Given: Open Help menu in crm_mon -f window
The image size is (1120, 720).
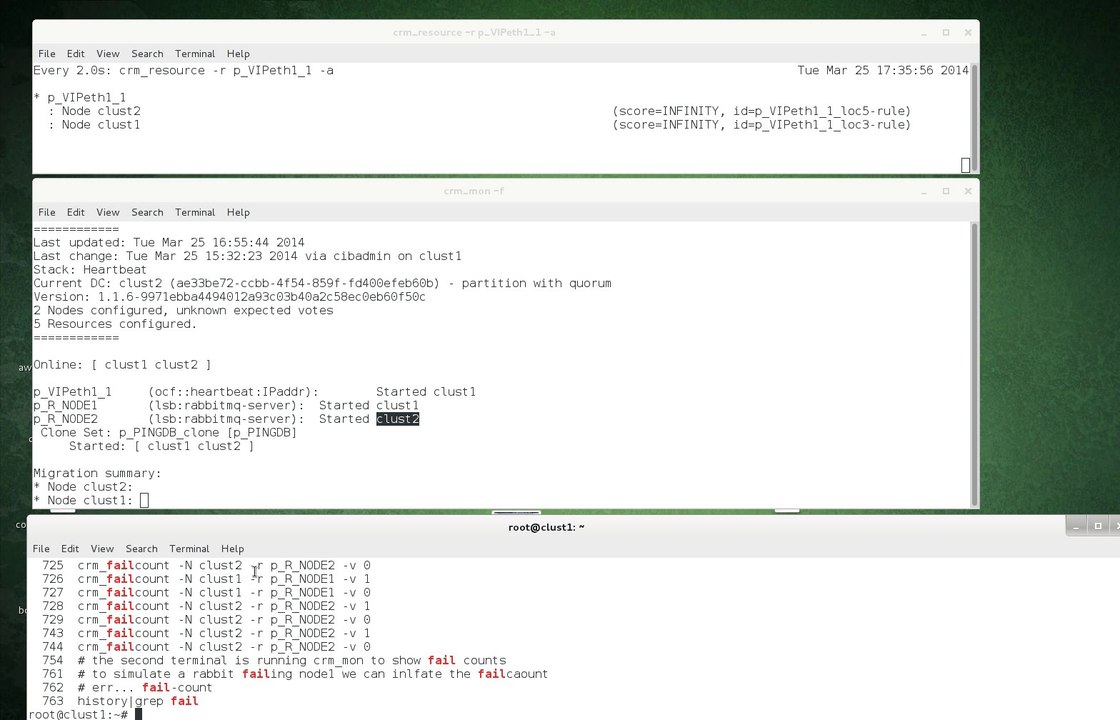Looking at the screenshot, I should click(x=238, y=212).
